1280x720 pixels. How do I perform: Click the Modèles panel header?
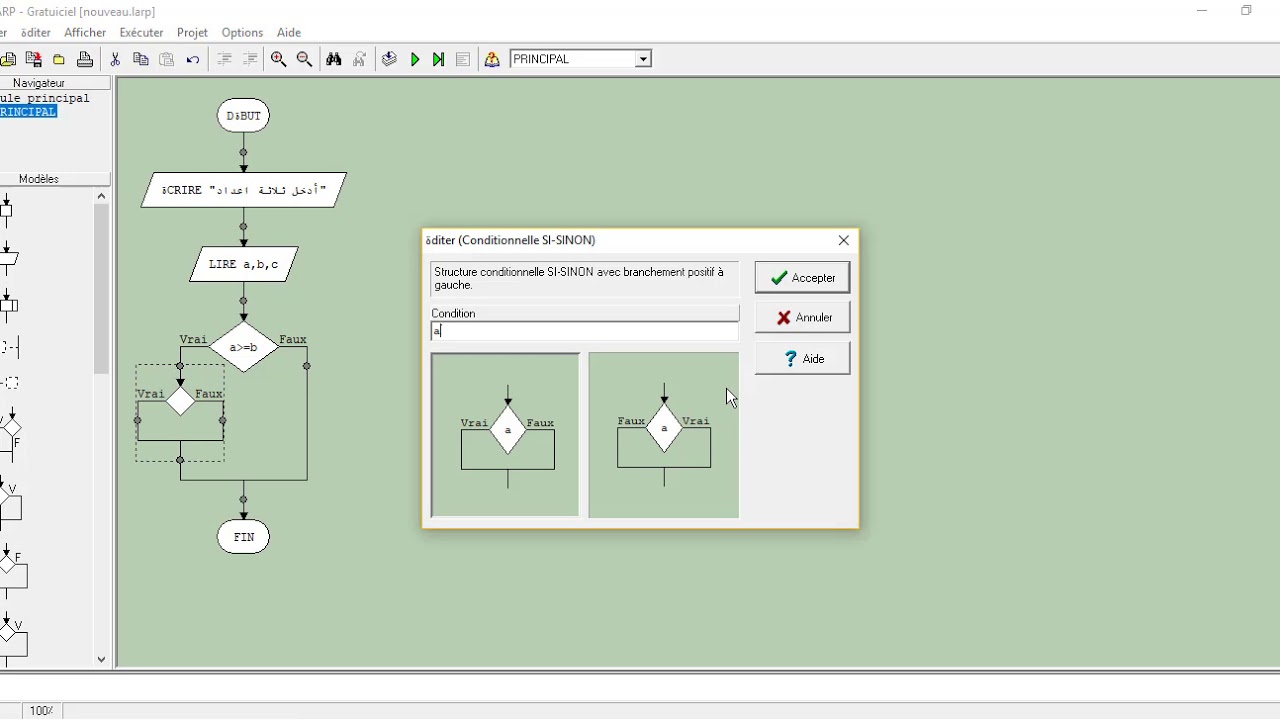coord(55,179)
